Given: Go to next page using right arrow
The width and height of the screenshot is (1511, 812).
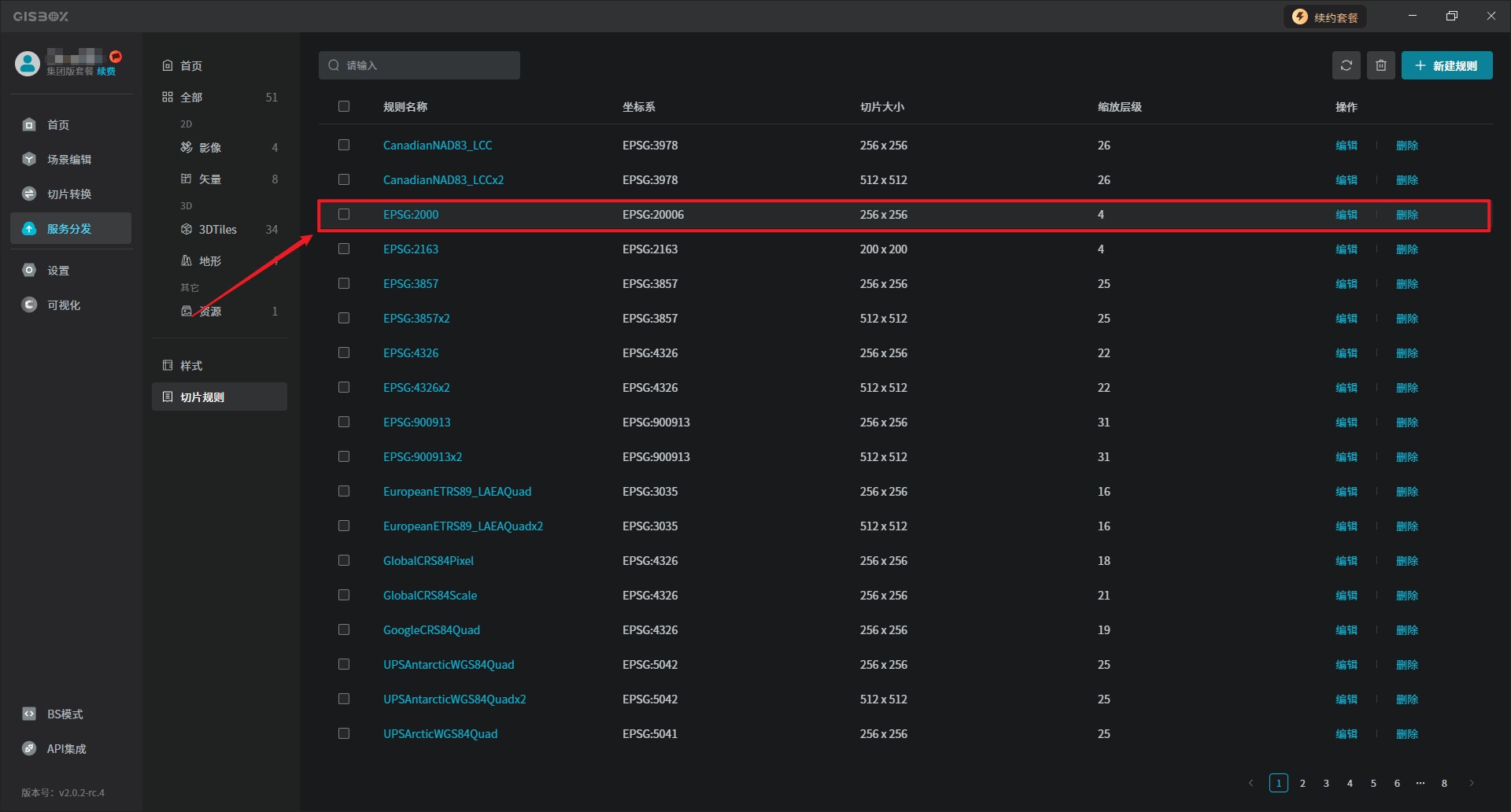Looking at the screenshot, I should 1471,783.
